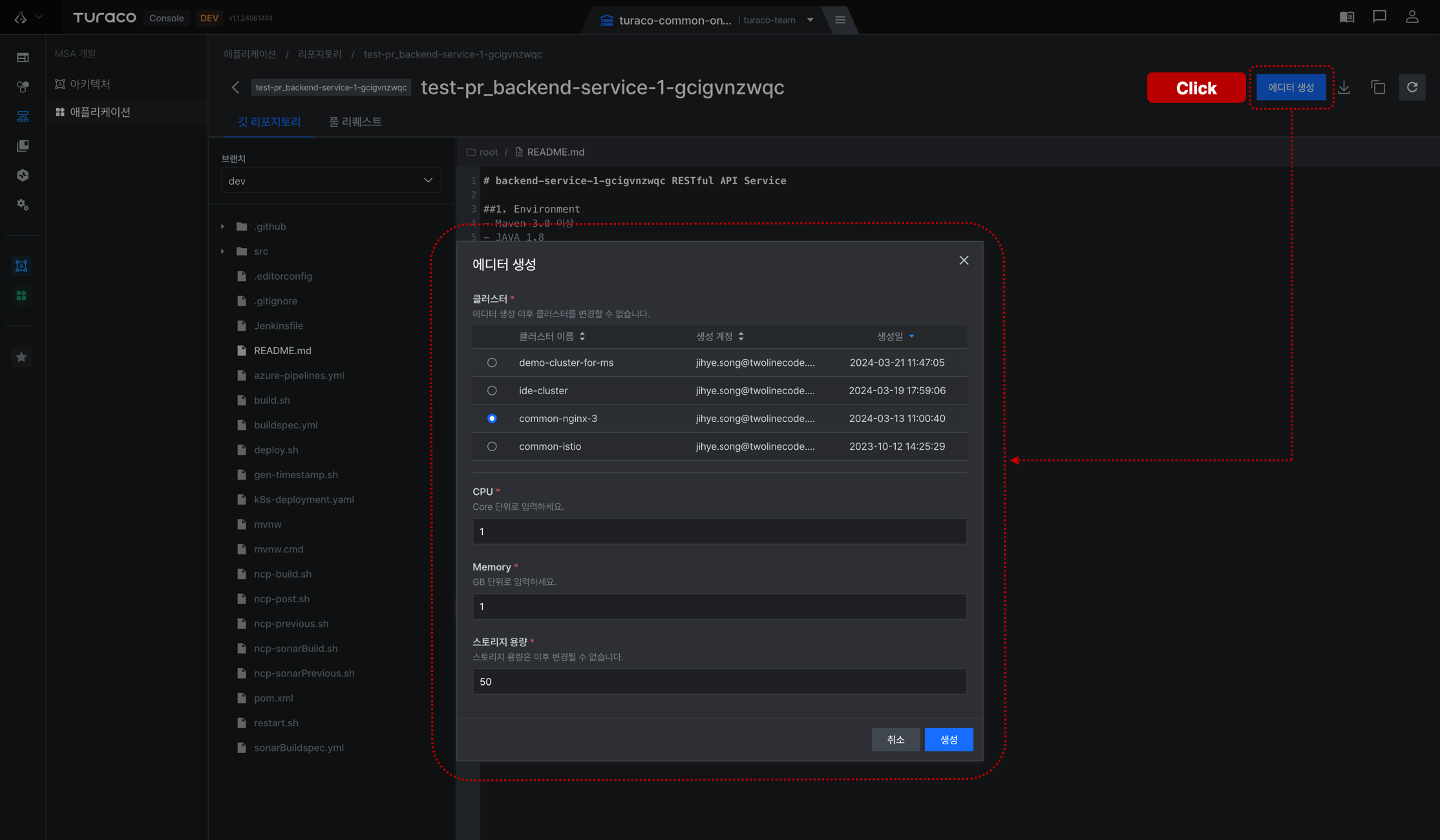Select the demo-cluster-for-ms radio button
The height and width of the screenshot is (840, 1440).
492,362
